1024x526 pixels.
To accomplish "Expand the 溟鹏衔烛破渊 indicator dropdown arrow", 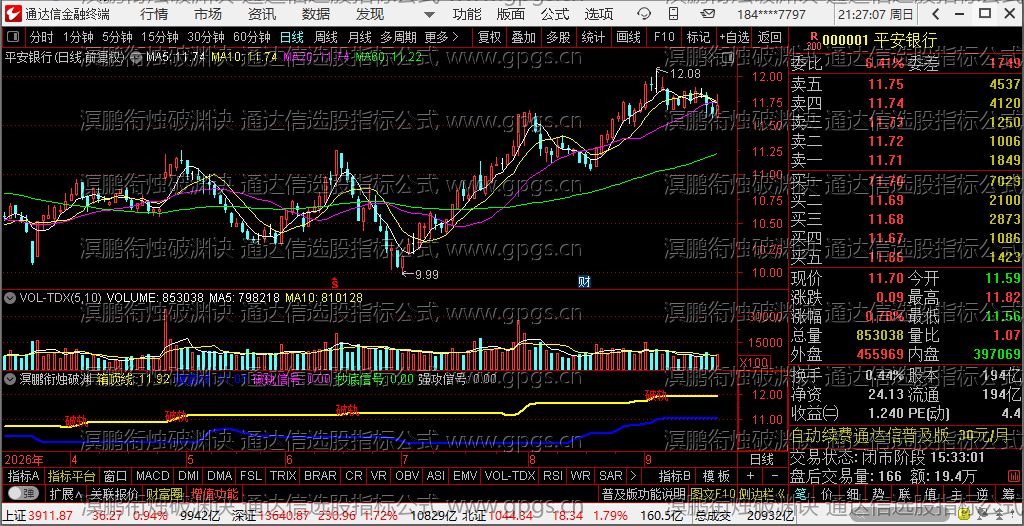I will (10, 378).
